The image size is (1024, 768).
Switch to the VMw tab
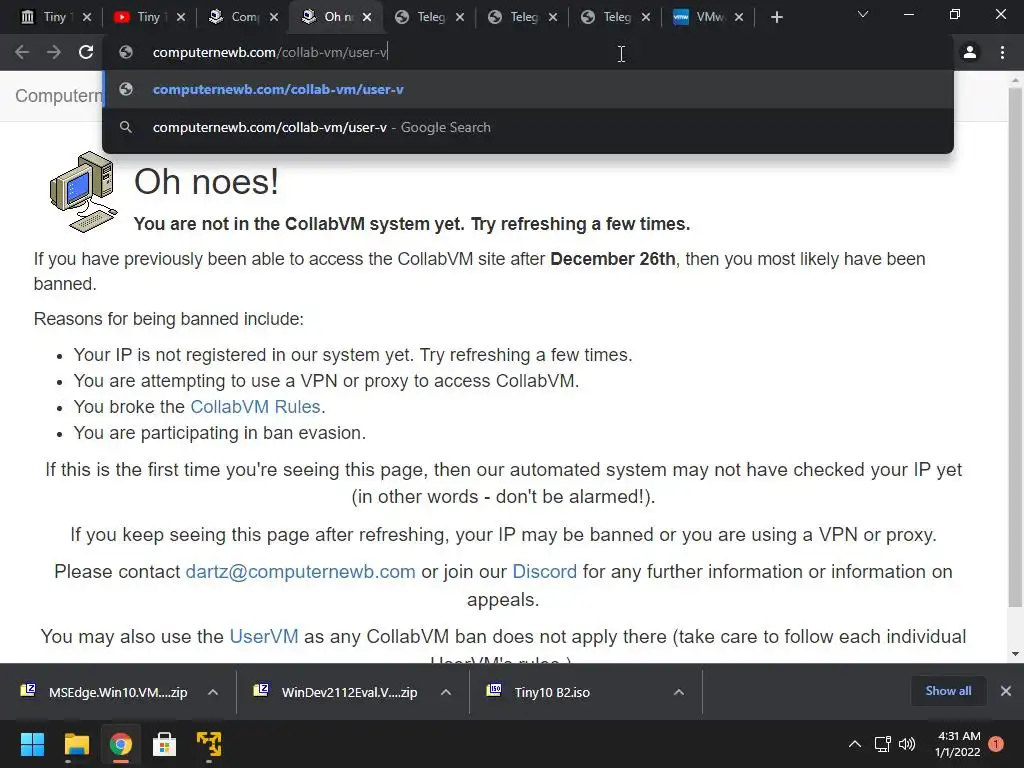coord(708,17)
